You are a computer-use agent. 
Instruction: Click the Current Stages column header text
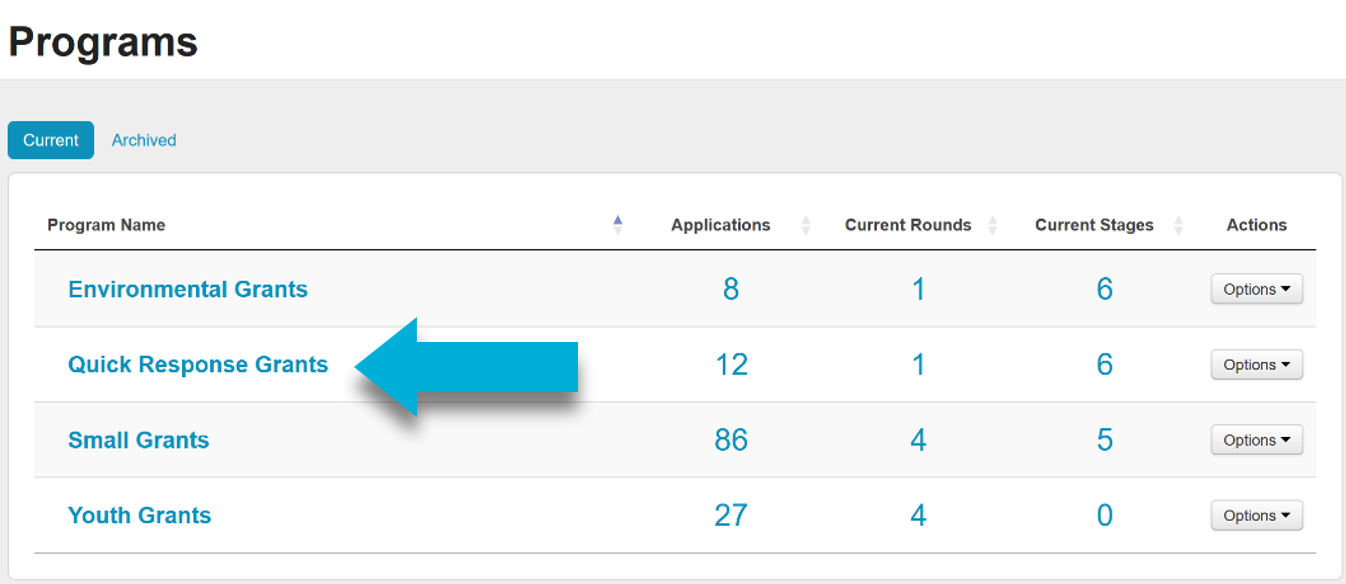pos(1094,225)
